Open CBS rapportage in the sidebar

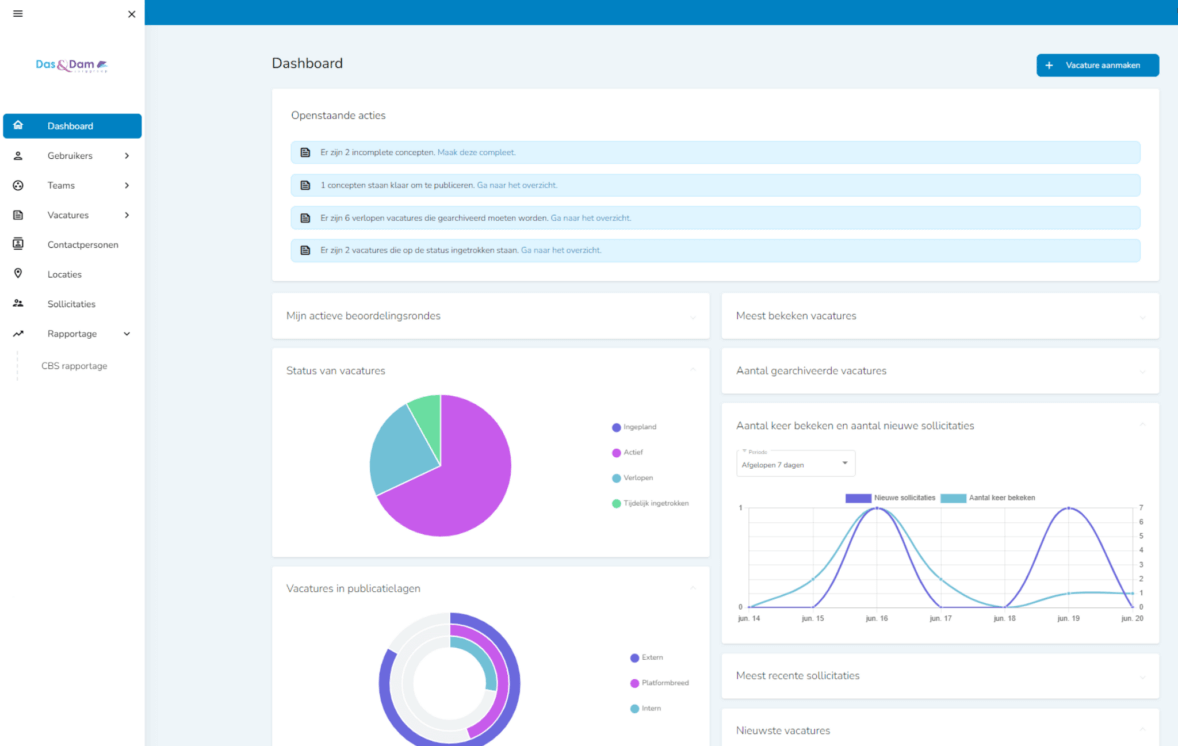(74, 365)
